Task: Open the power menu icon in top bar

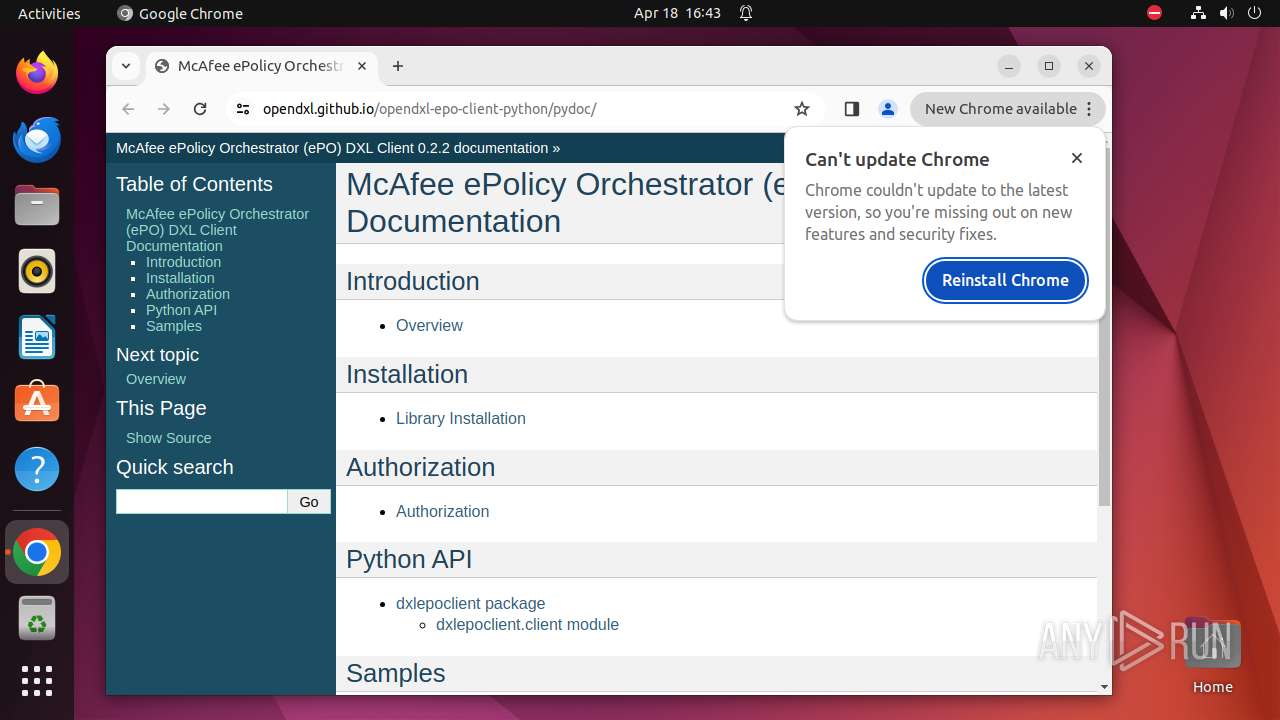Action: coord(1254,13)
